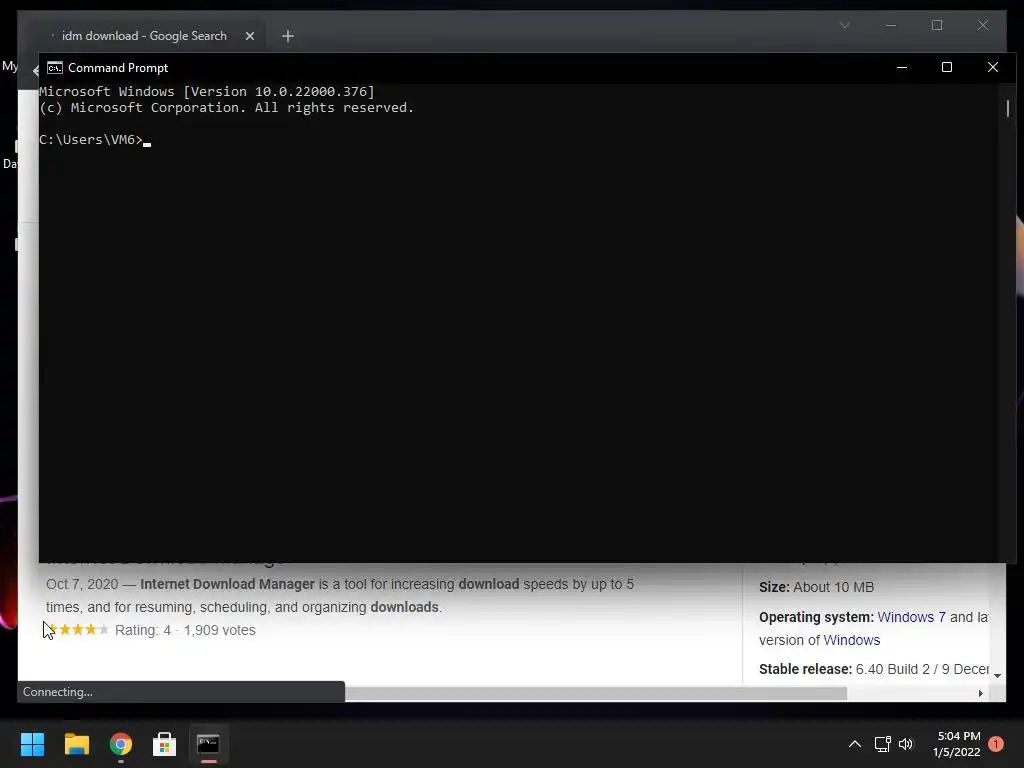Click the 'Size: About 10 MB' text
This screenshot has width=1024, height=768.
(816, 587)
